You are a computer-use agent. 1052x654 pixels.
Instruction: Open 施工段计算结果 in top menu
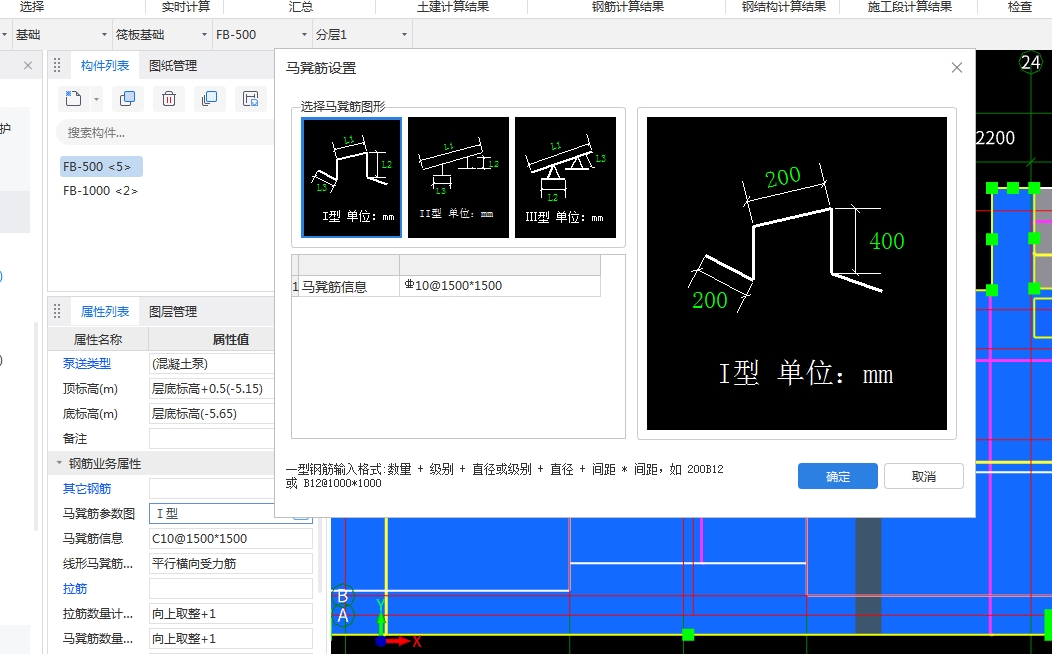pyautogui.click(x=910, y=7)
